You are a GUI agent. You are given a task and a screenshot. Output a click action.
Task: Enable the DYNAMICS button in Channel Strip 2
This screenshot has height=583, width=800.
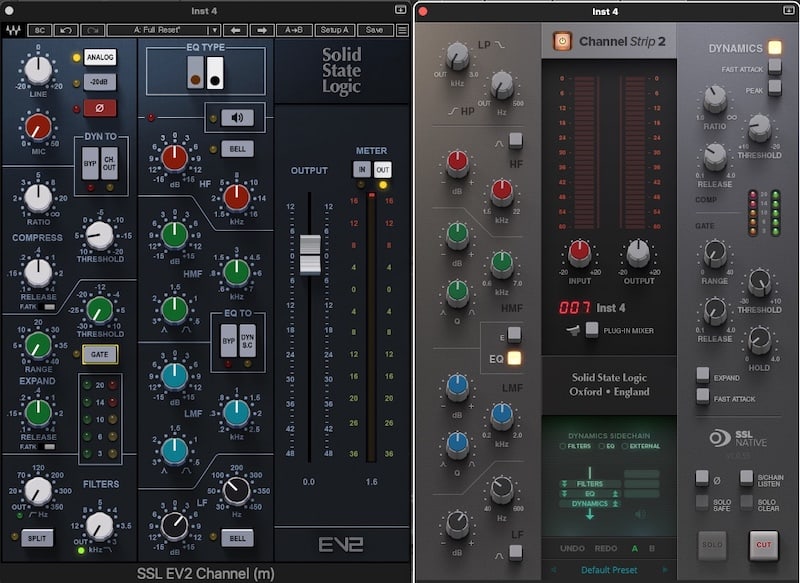pos(774,47)
